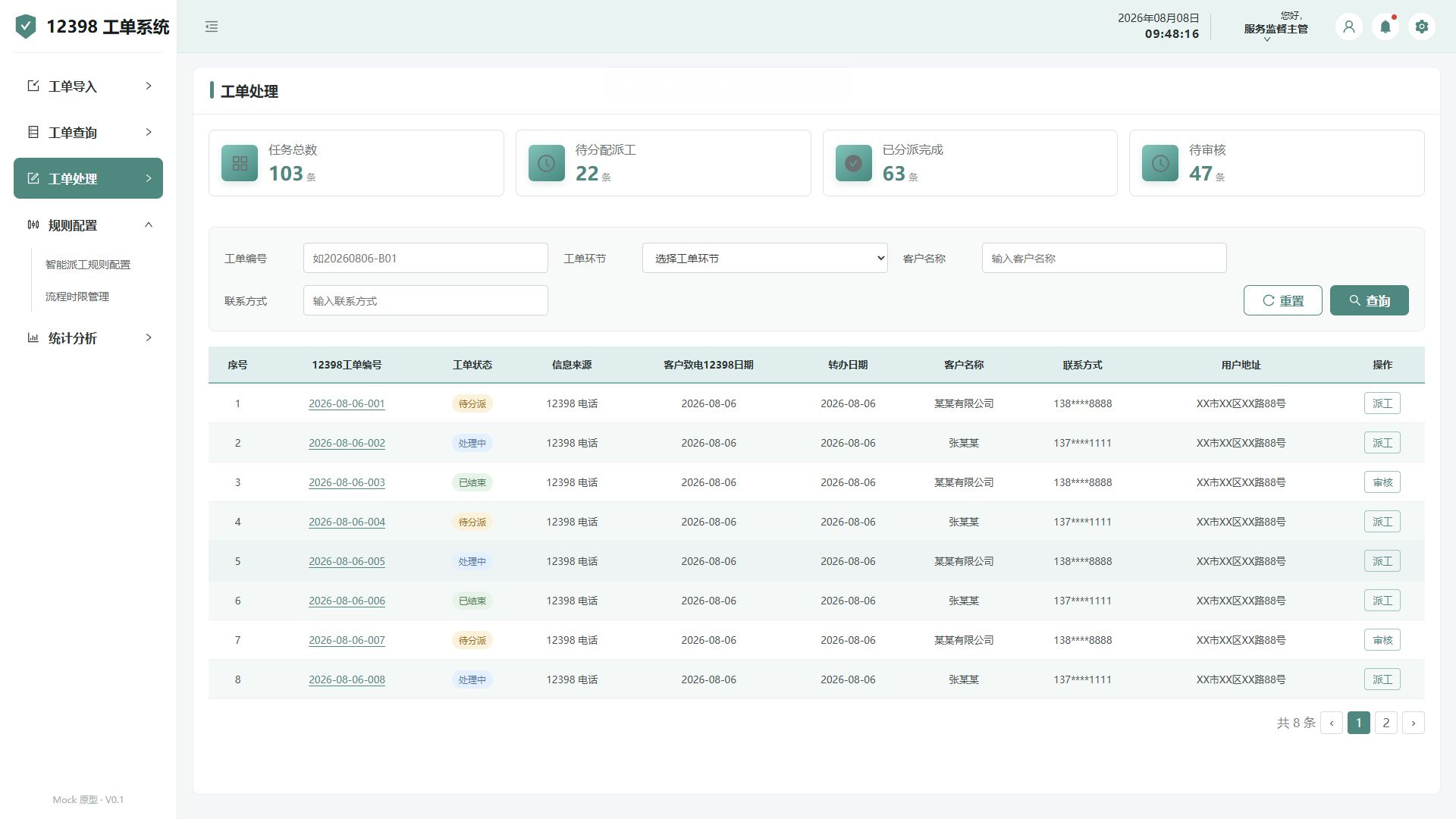The height and width of the screenshot is (819, 1456).
Task: Open work order link 2026-08-06-006
Action: point(347,601)
